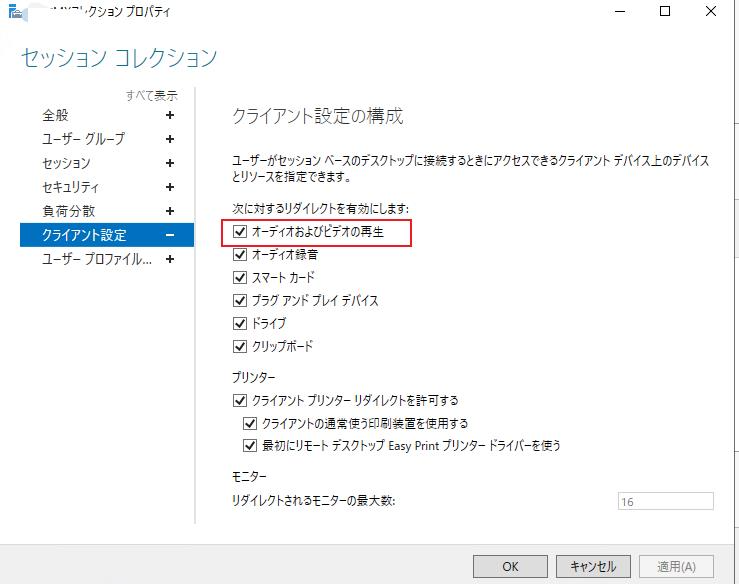Expand the セキュリティ section
The image size is (739, 584).
(170, 187)
